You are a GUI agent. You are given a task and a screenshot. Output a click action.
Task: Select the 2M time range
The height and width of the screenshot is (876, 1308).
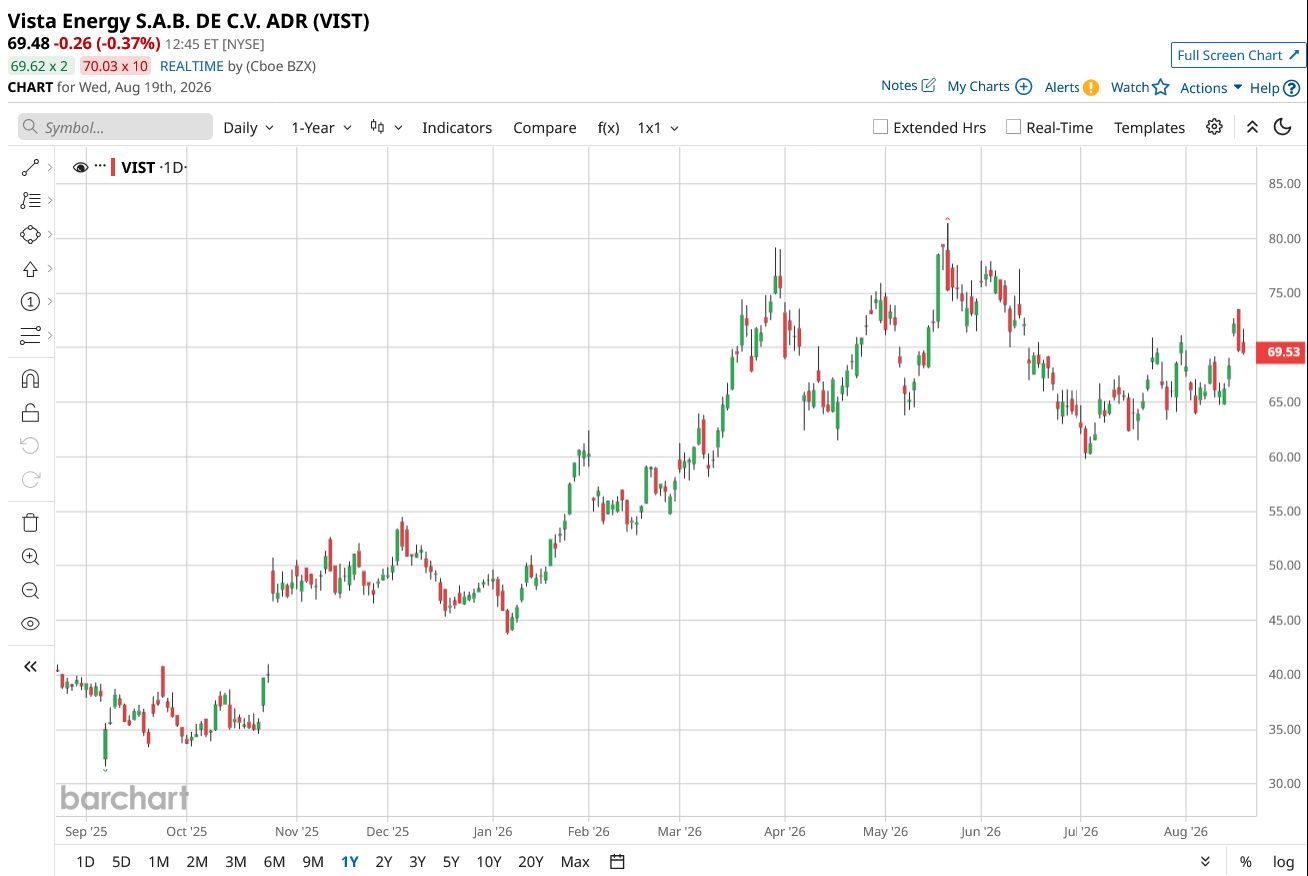coord(196,861)
